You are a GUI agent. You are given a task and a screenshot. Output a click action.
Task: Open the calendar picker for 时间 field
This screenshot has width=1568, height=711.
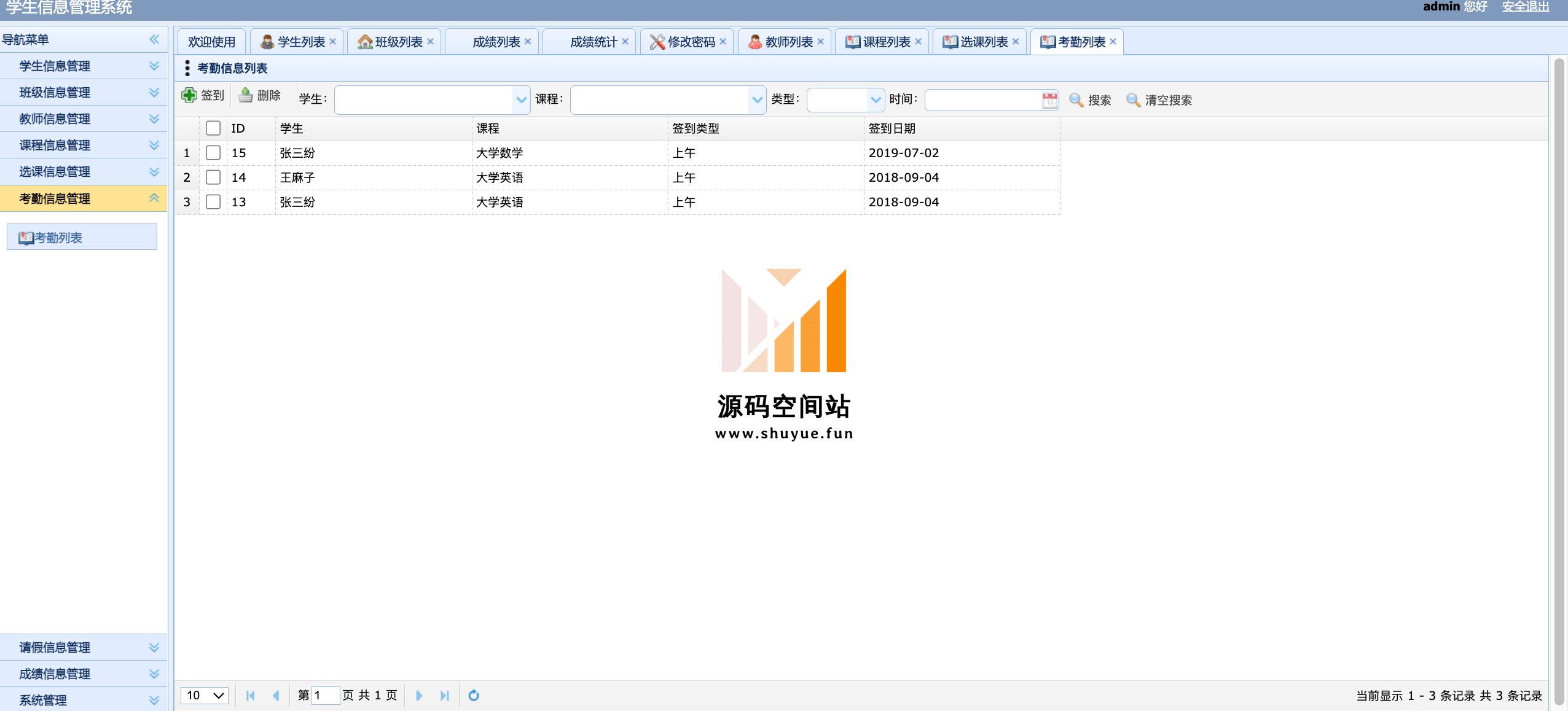[x=1049, y=100]
